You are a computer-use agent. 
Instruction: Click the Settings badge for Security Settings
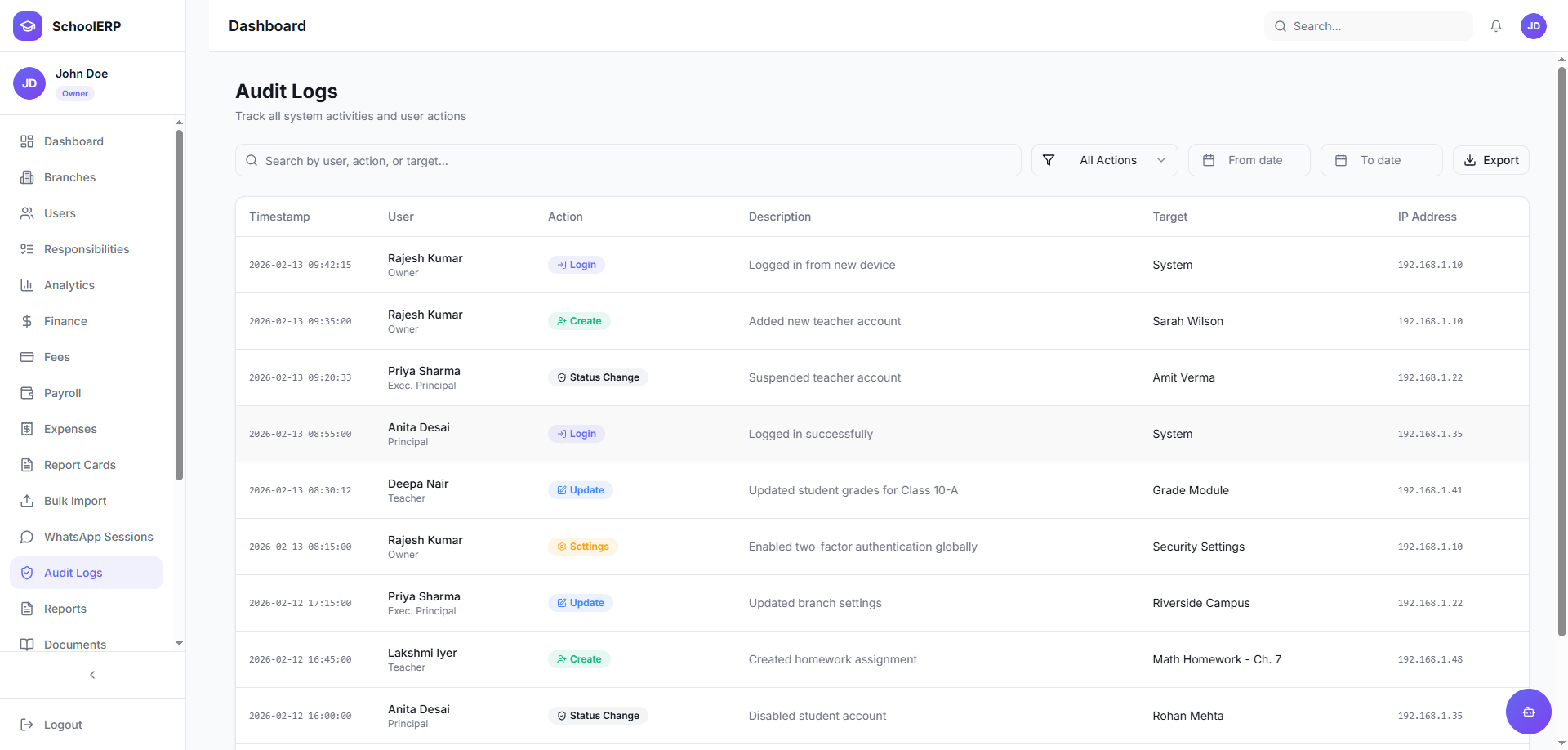[x=582, y=547]
